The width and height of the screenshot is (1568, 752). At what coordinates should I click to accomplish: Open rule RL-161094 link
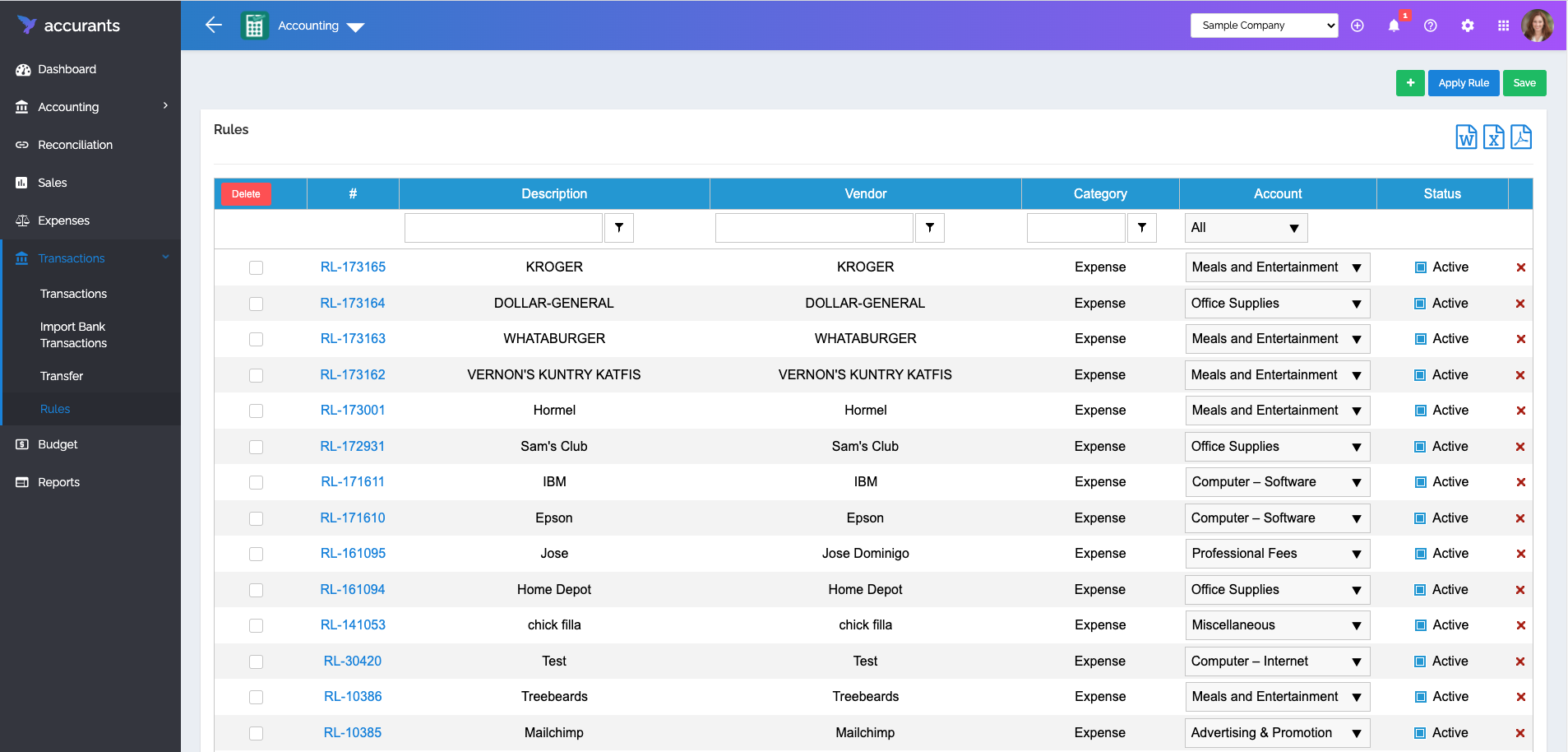[x=353, y=589]
